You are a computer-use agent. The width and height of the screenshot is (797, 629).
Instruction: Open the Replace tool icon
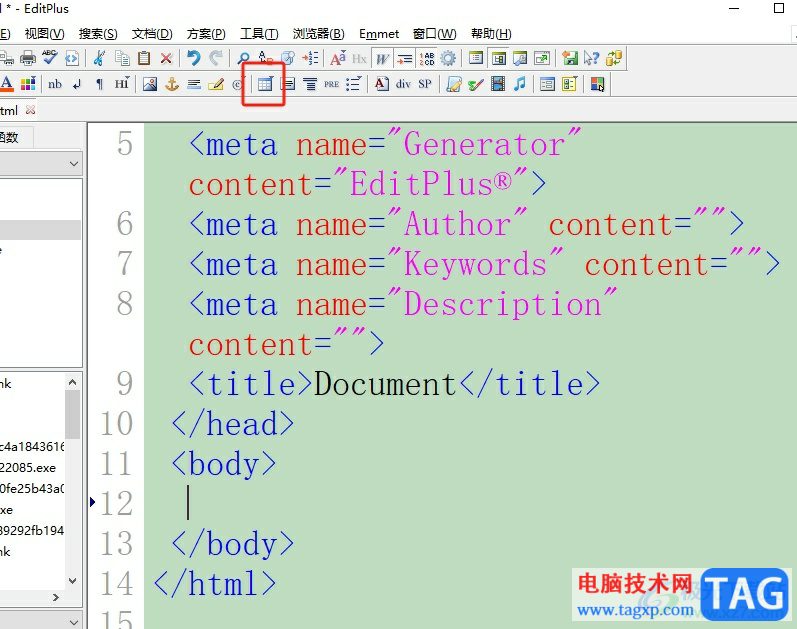point(265,58)
